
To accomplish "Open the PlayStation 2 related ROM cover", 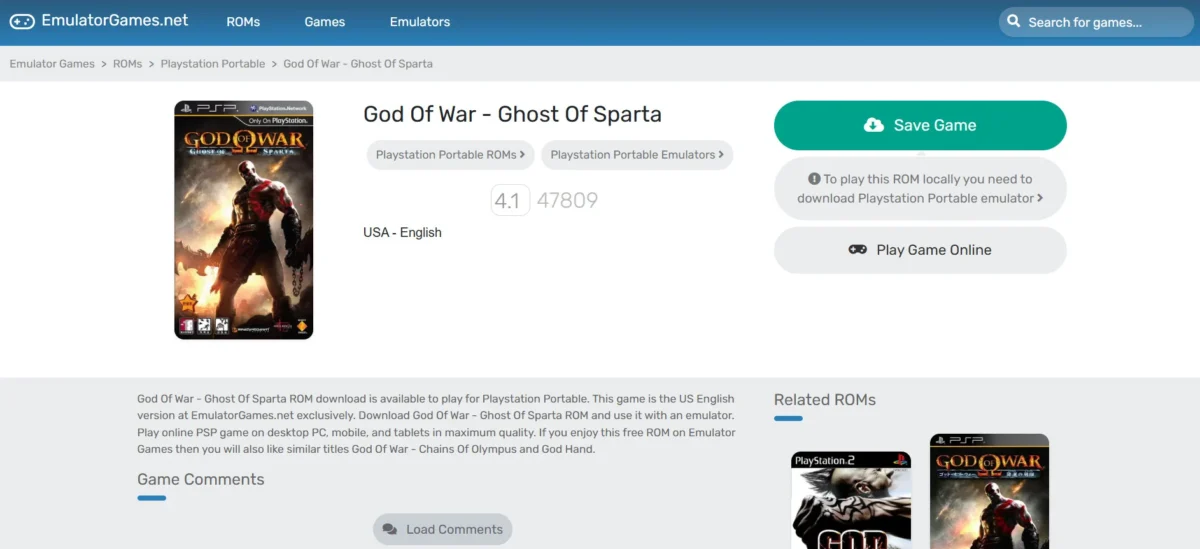I will click(x=851, y=500).
